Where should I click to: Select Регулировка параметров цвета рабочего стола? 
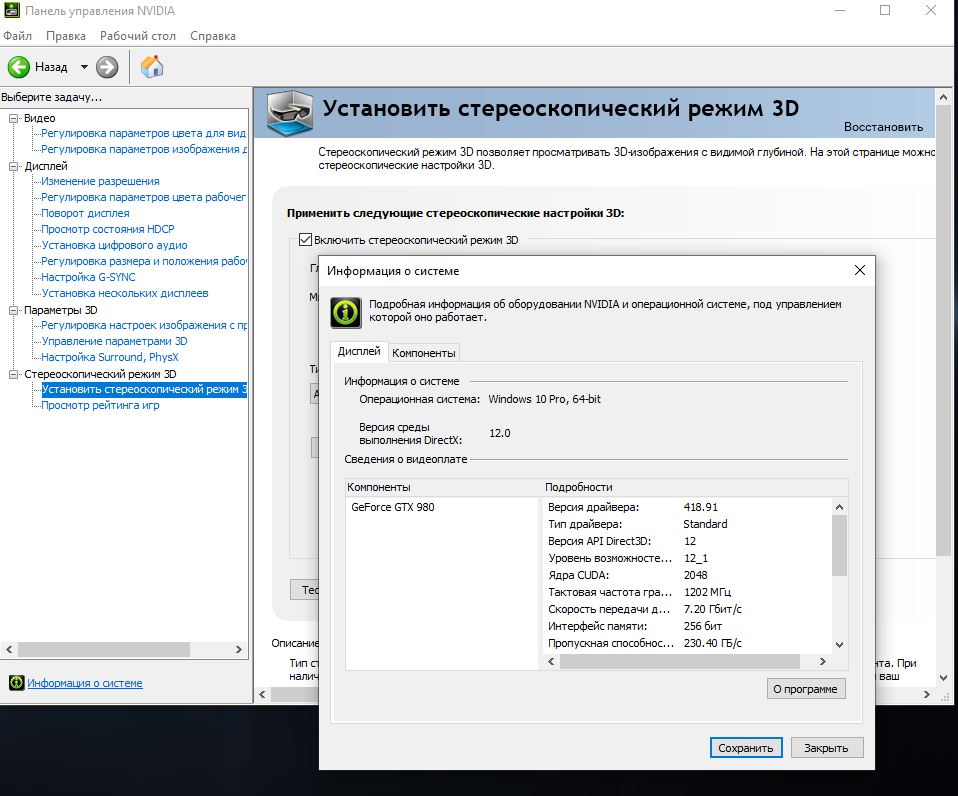click(x=144, y=197)
